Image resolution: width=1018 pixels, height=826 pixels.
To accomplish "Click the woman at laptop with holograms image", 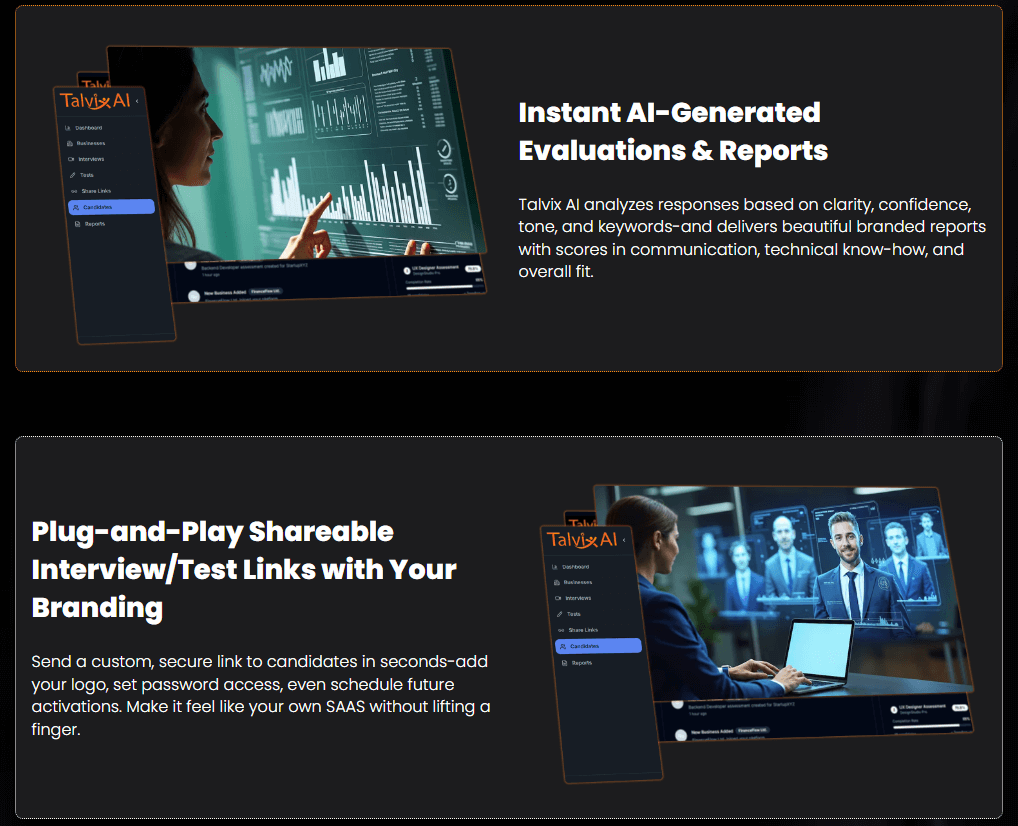I will tap(784, 593).
